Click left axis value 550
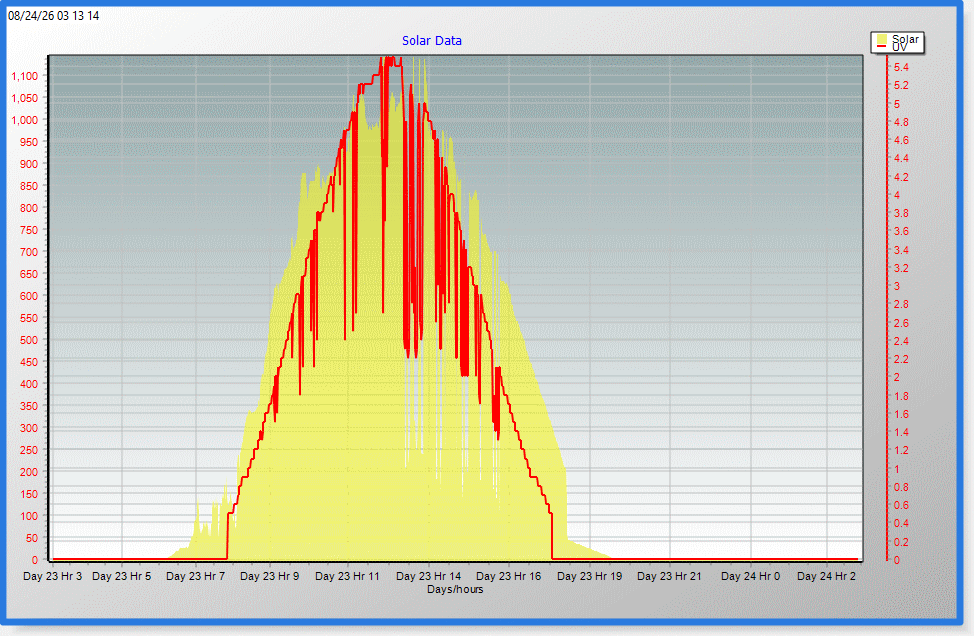The width and height of the screenshot is (974, 636). pyautogui.click(x=29, y=319)
